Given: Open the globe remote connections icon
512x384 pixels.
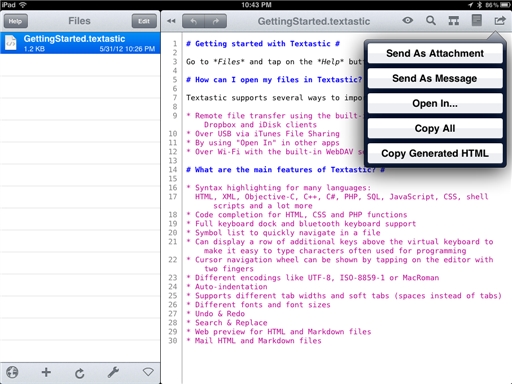Looking at the screenshot, I should tap(12, 372).
